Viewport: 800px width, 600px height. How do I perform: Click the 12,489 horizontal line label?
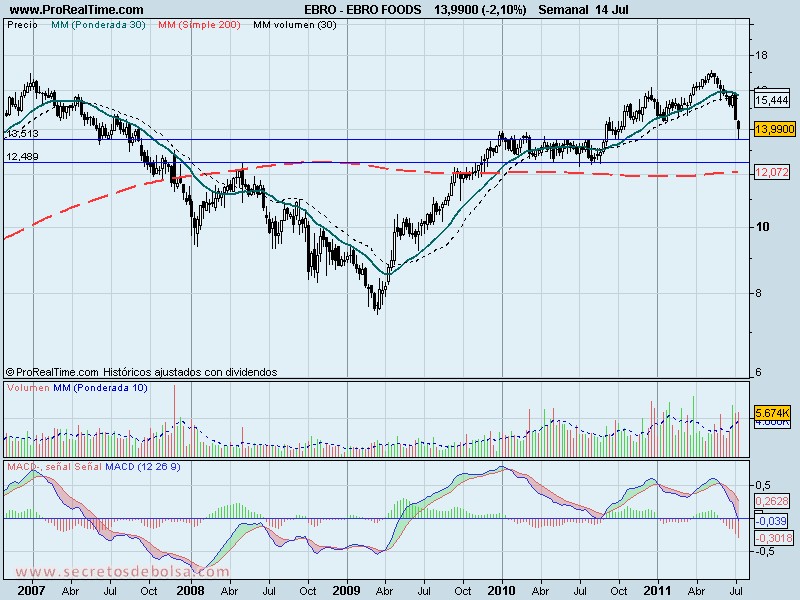pyautogui.click(x=22, y=157)
